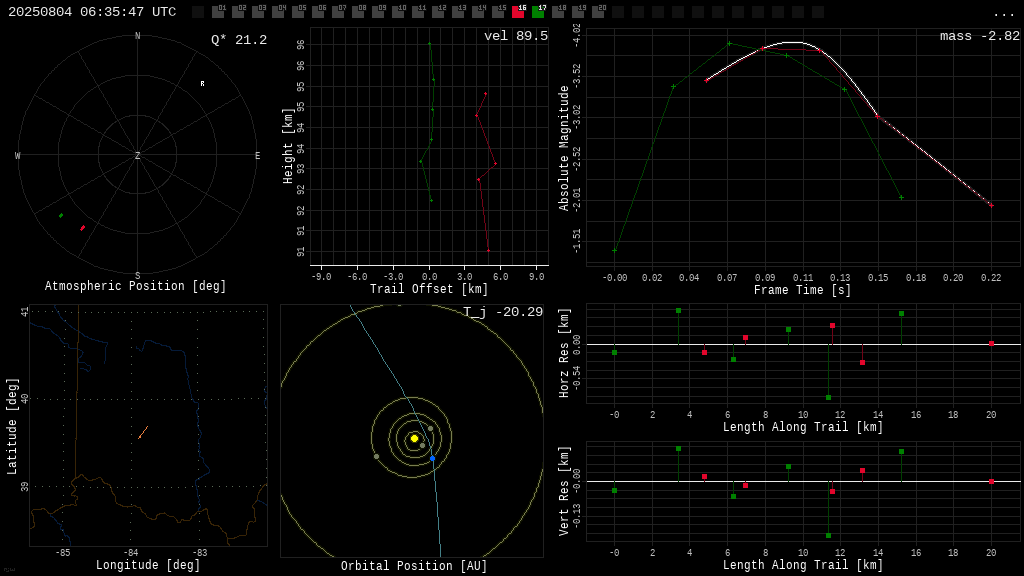Click the green meteor marker on sky plot

coord(61,216)
